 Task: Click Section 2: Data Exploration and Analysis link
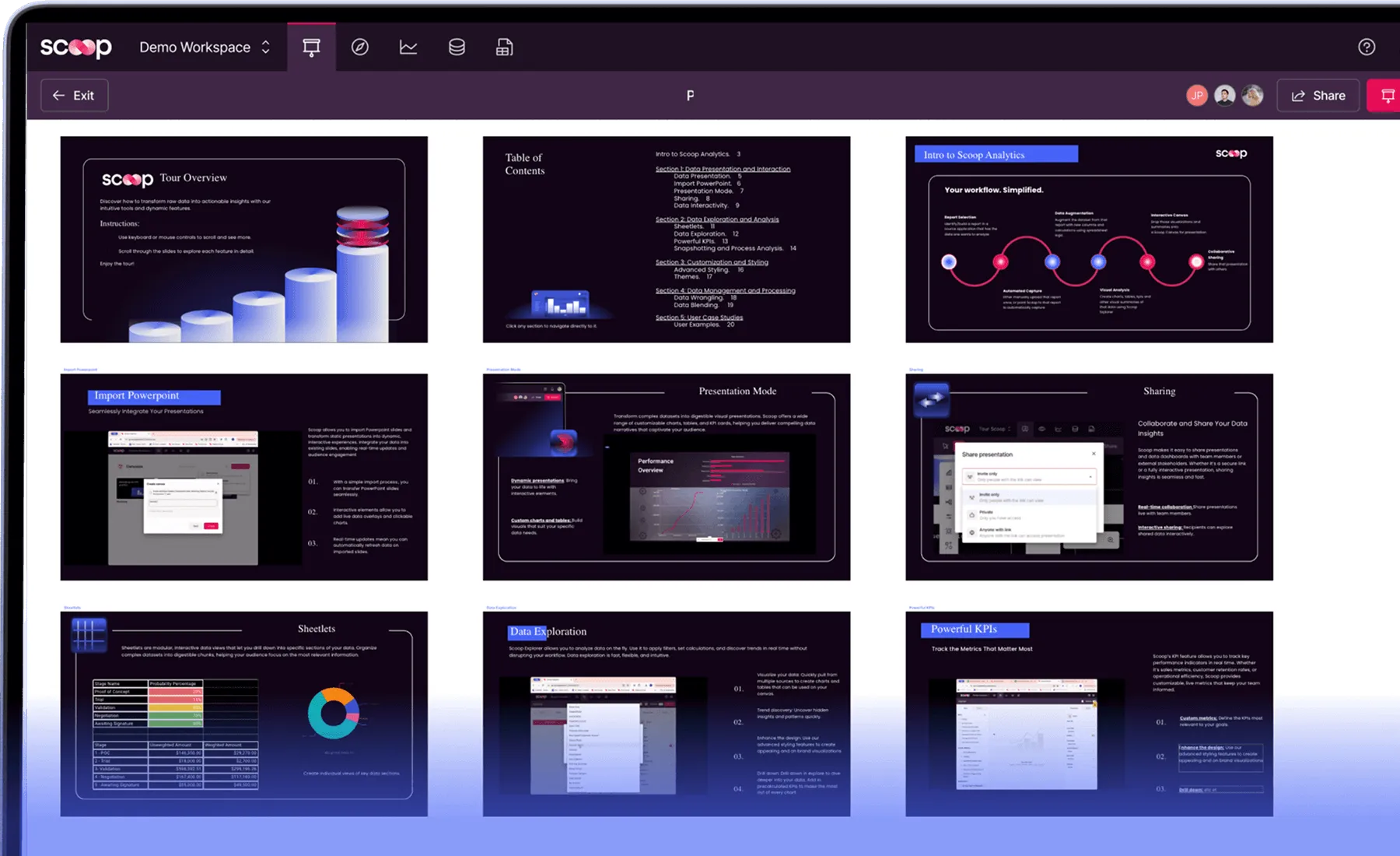[717, 219]
